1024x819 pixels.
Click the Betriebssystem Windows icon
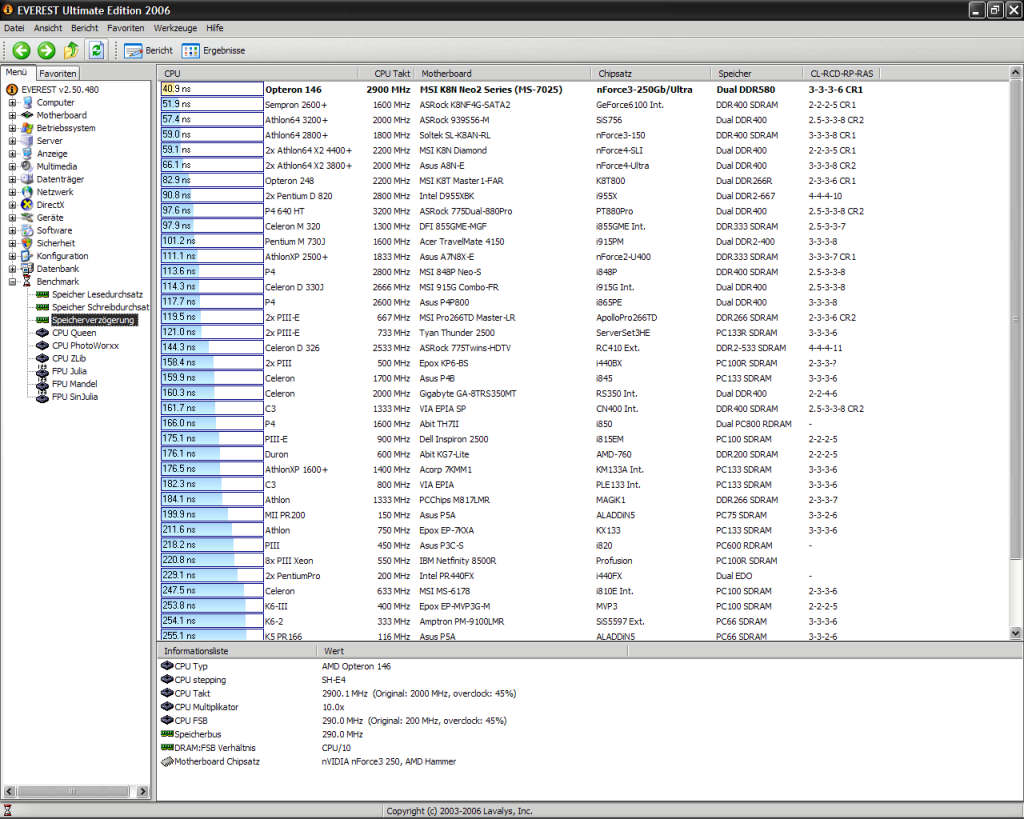coord(27,128)
